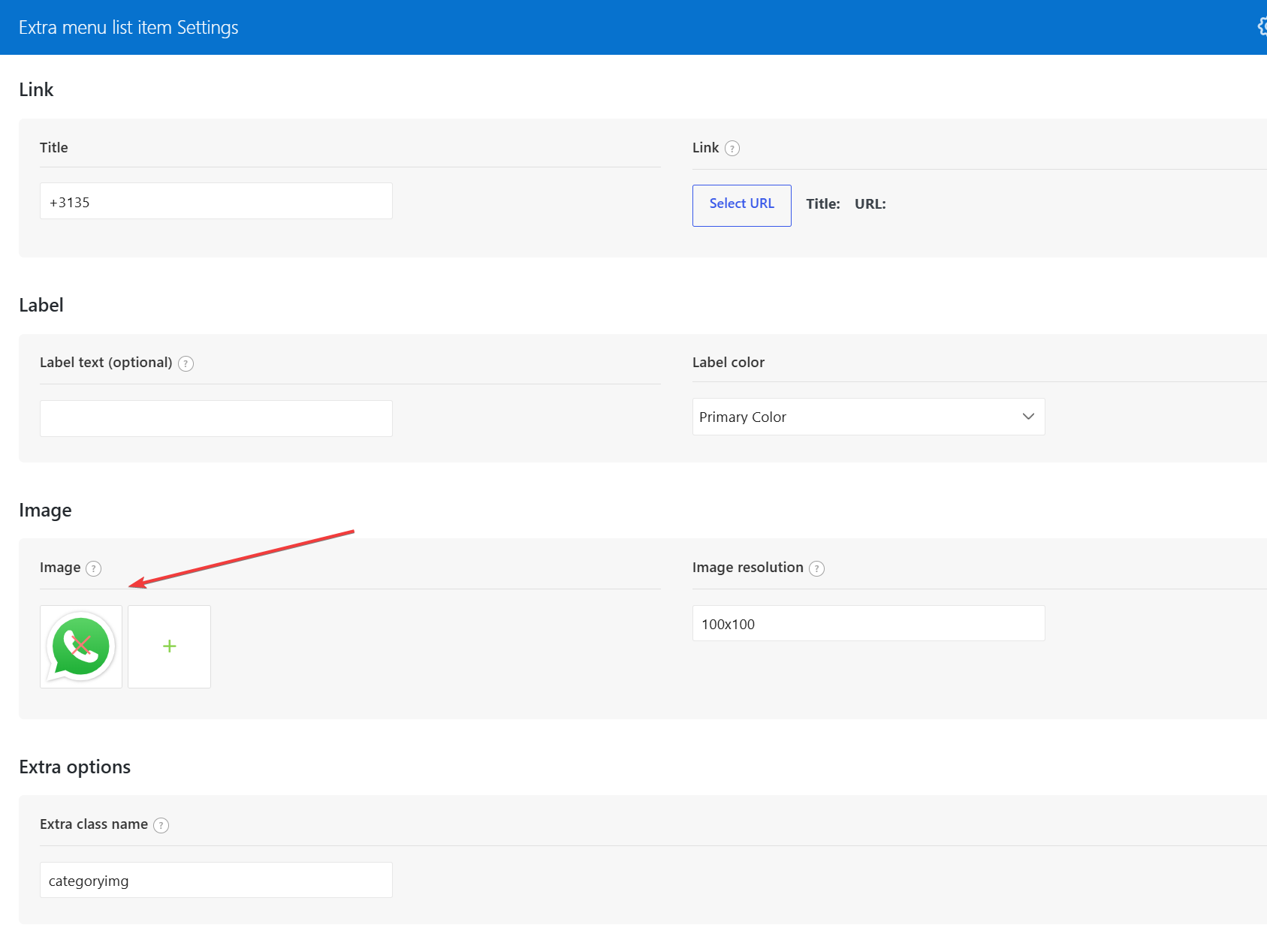The height and width of the screenshot is (952, 1267).
Task: Open the settings gear icon in blue header
Action: click(x=1262, y=27)
